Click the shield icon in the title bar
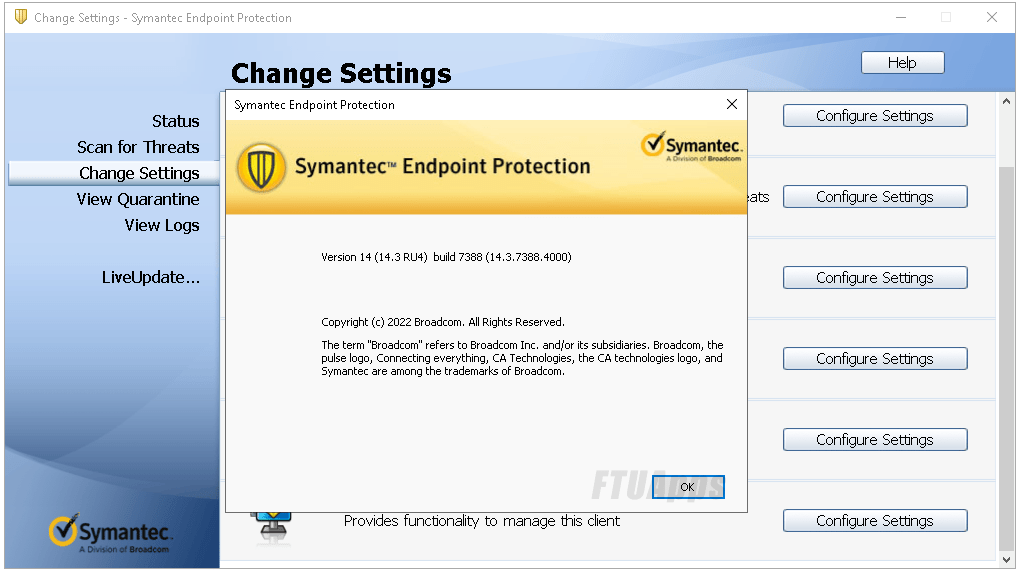This screenshot has width=1019, height=572. (x=20, y=17)
